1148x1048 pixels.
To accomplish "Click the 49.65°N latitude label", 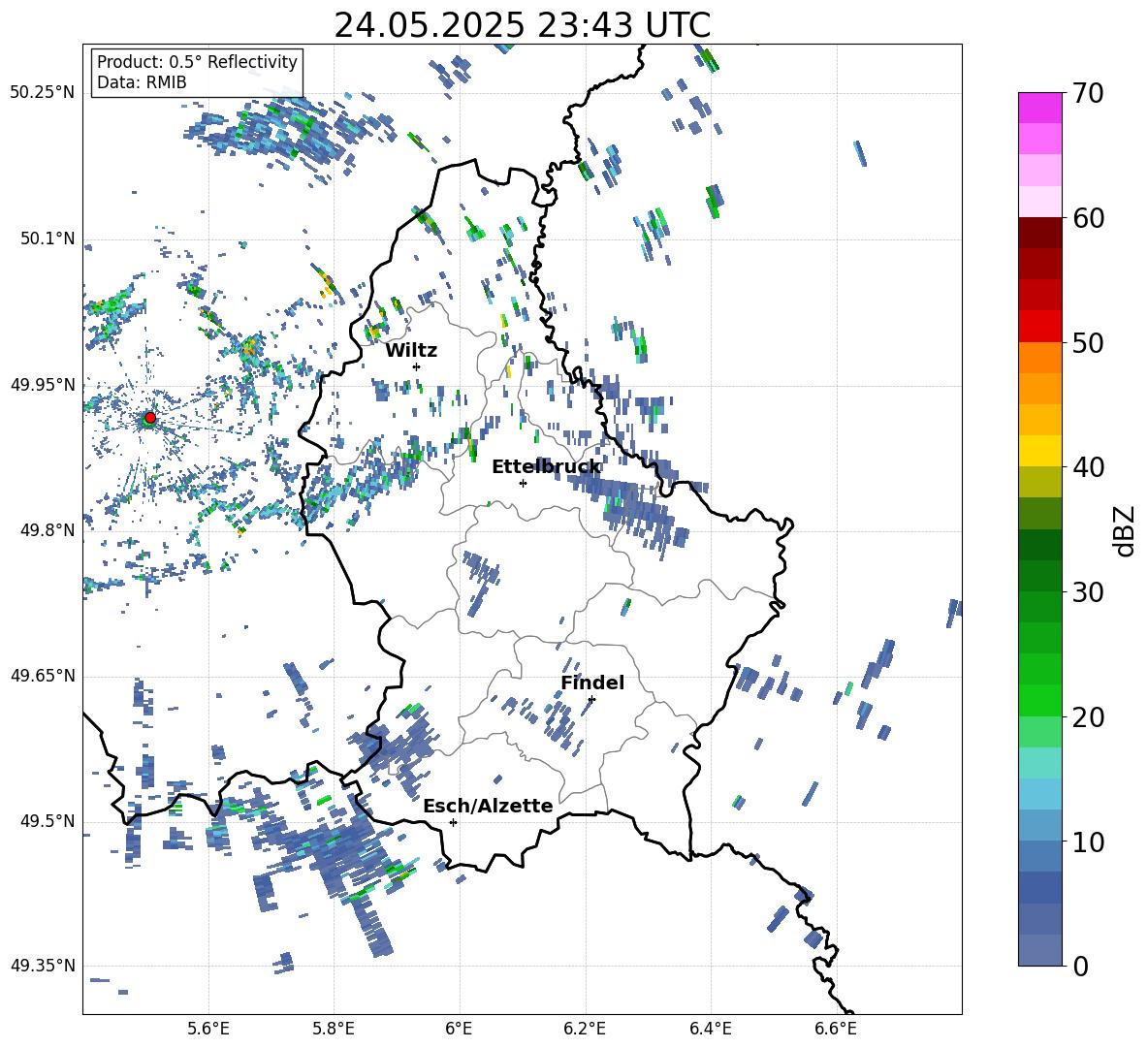I will (43, 675).
